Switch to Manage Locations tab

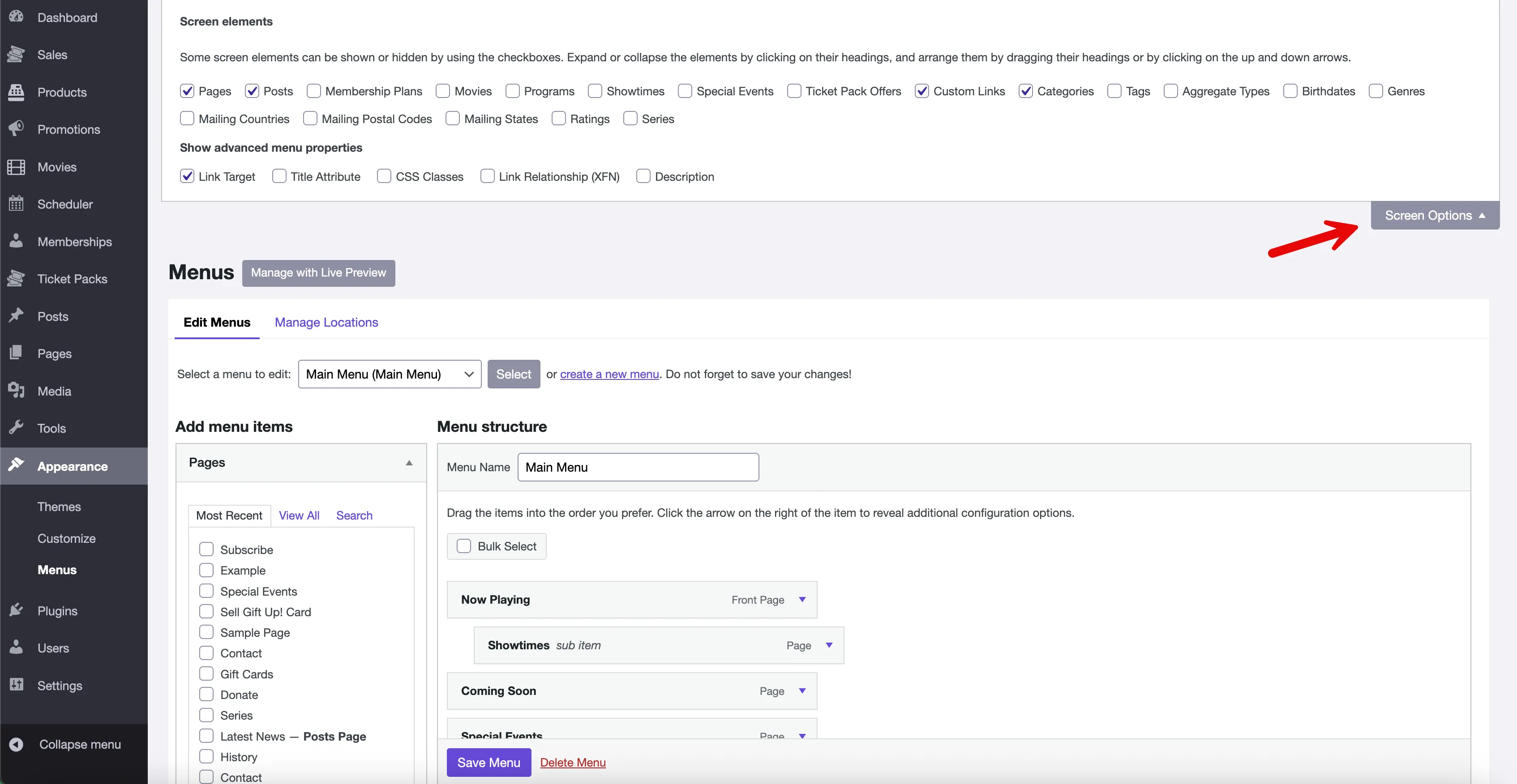click(326, 322)
